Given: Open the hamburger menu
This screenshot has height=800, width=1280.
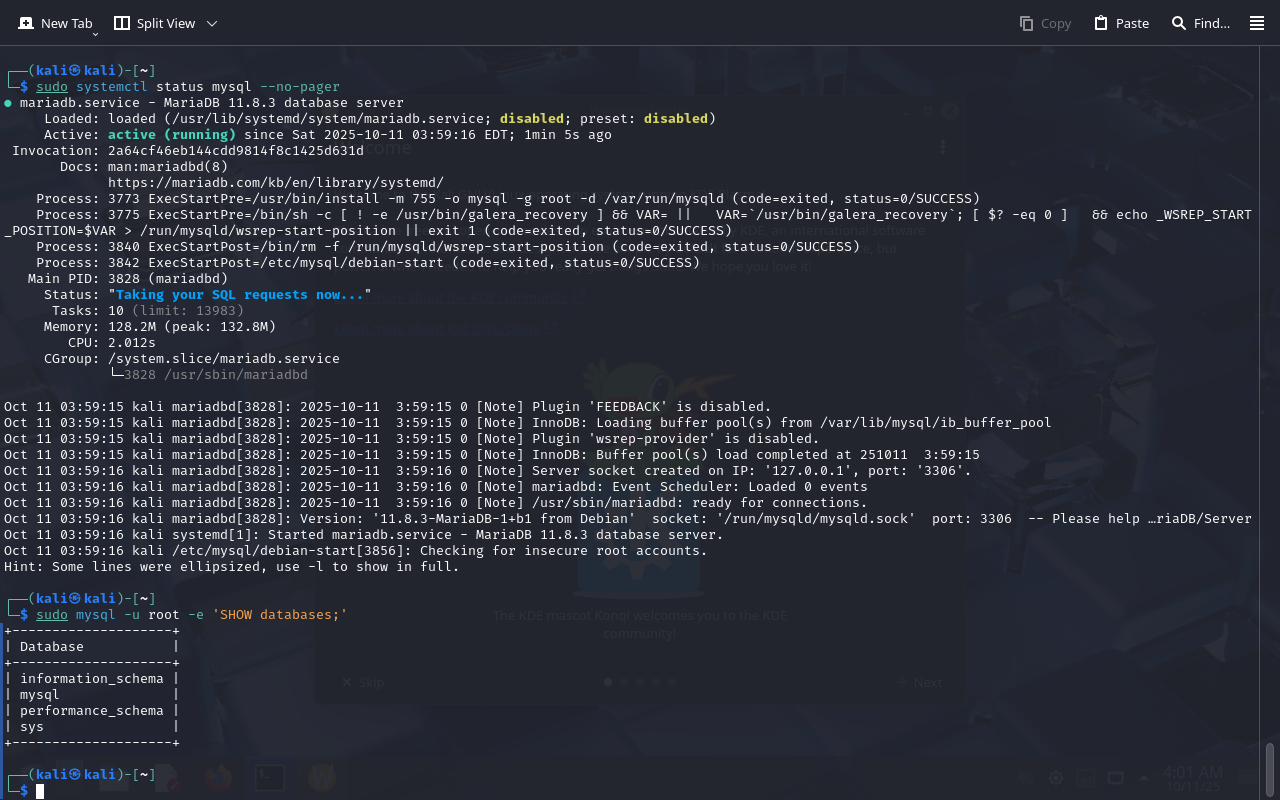Looking at the screenshot, I should click(1257, 23).
